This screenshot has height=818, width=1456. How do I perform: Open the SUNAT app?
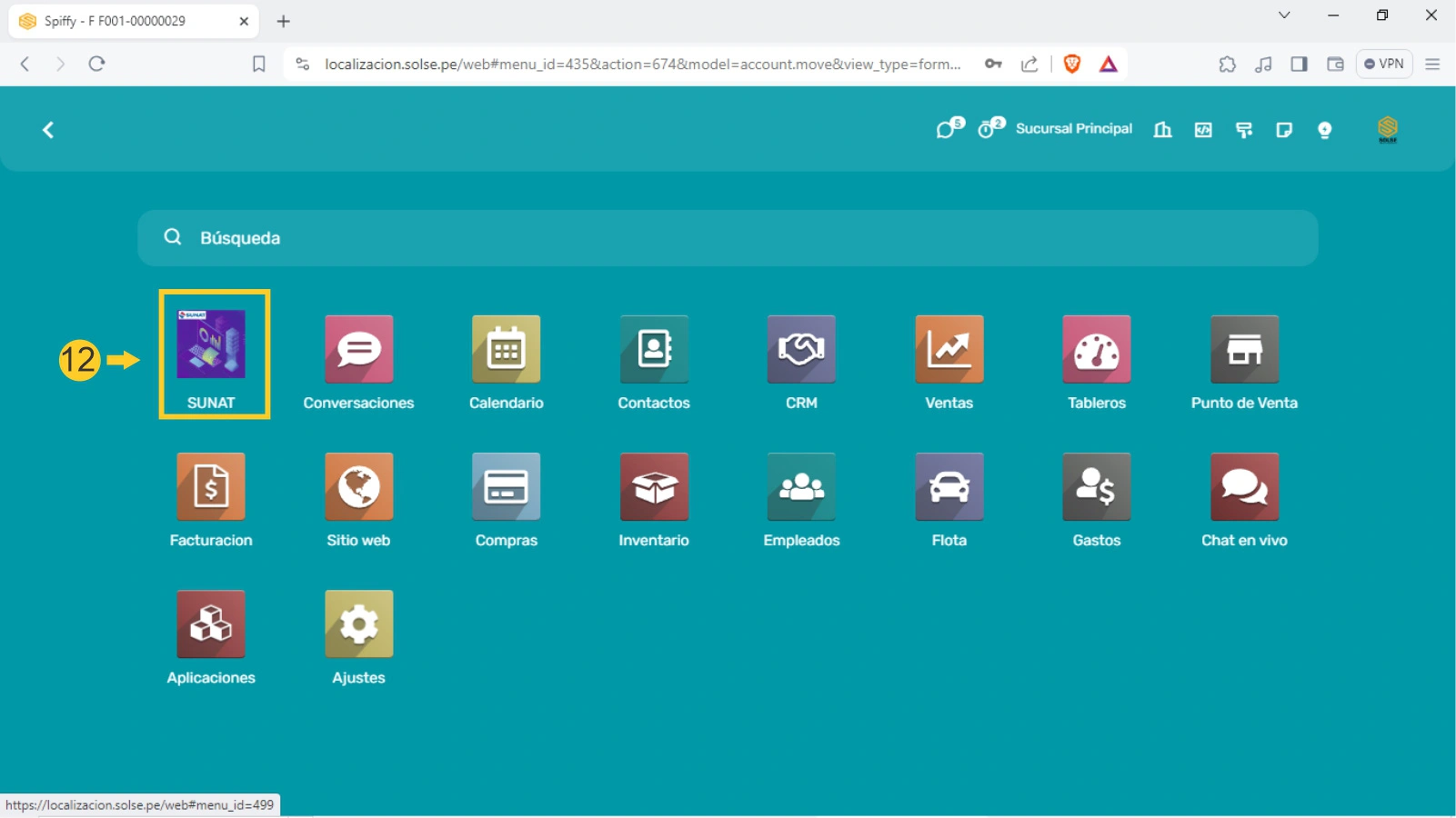[211, 345]
